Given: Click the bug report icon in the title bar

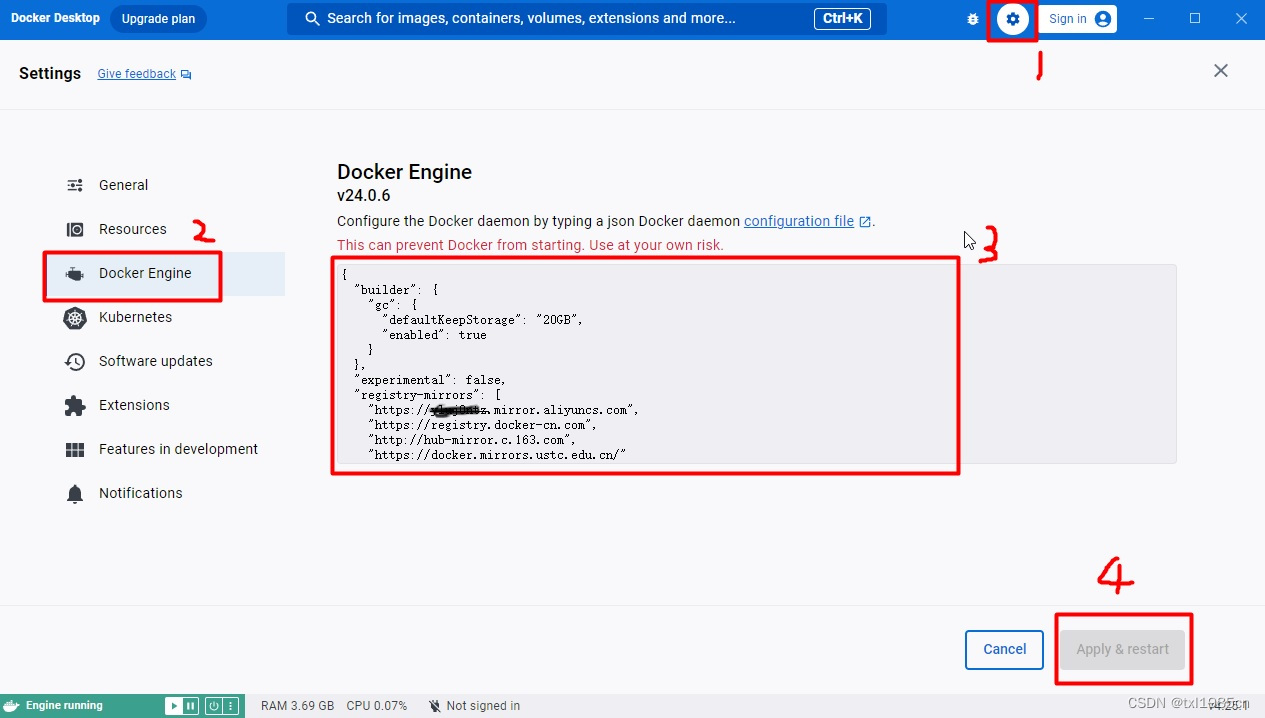Looking at the screenshot, I should [x=972, y=18].
